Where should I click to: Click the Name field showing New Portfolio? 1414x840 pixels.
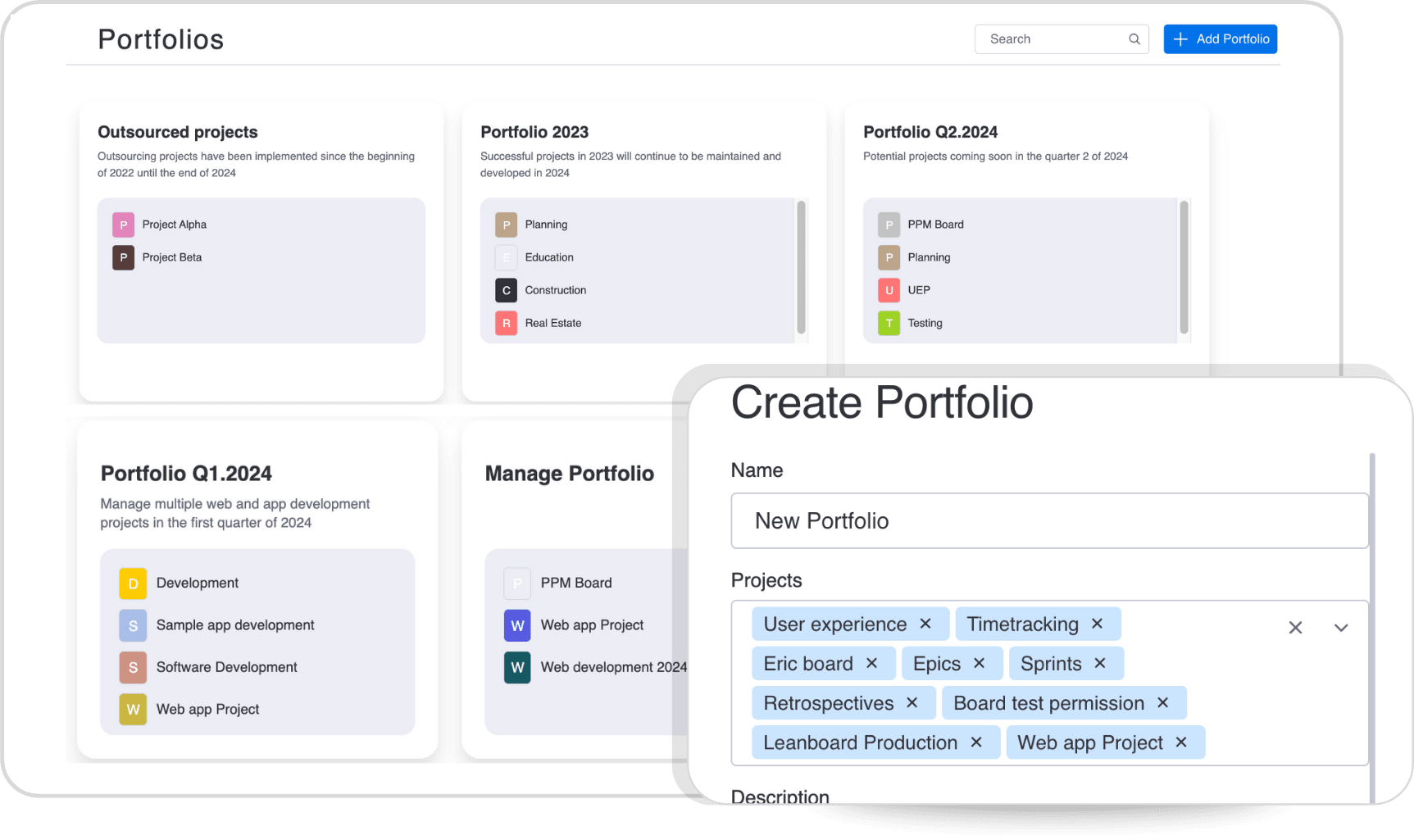(1049, 520)
